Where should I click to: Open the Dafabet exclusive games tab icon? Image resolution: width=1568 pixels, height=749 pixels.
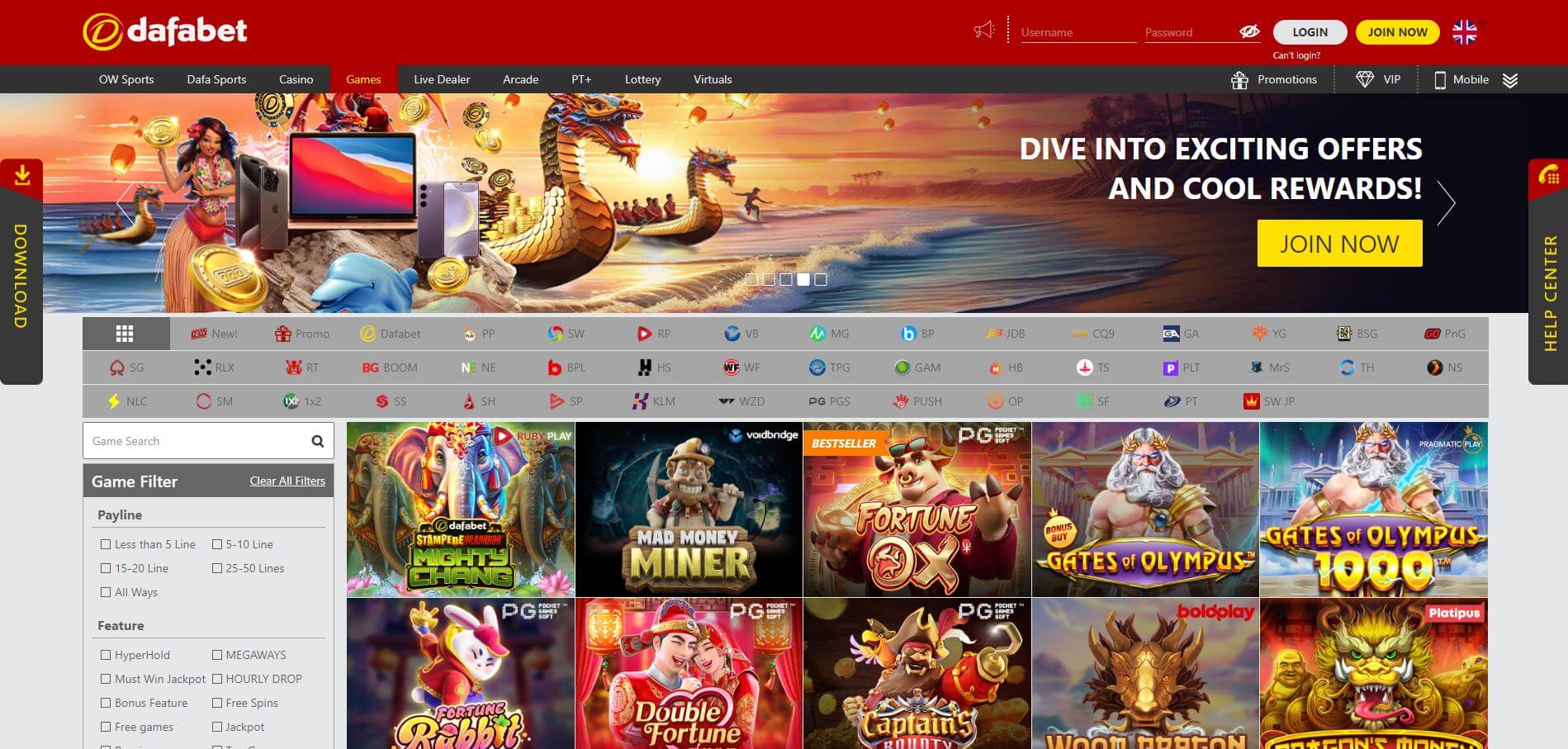pyautogui.click(x=367, y=334)
